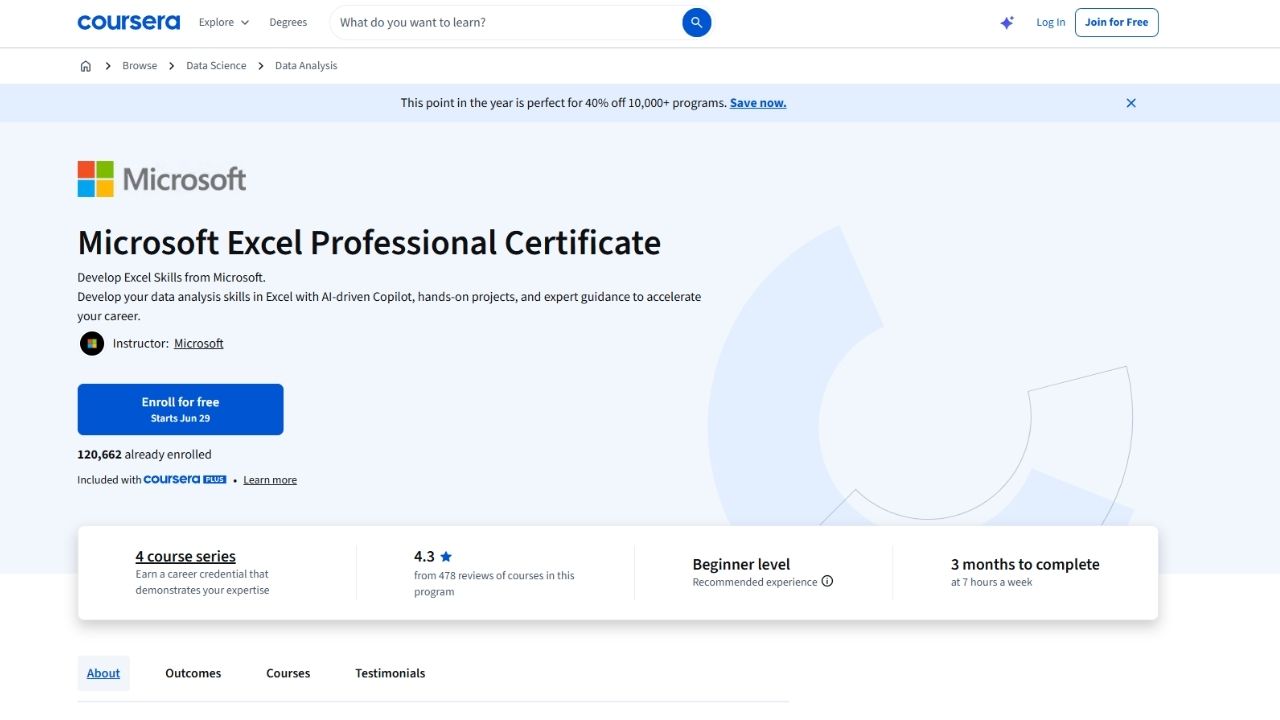
Task: Click 'from 478 reviews' text
Action: [494, 583]
